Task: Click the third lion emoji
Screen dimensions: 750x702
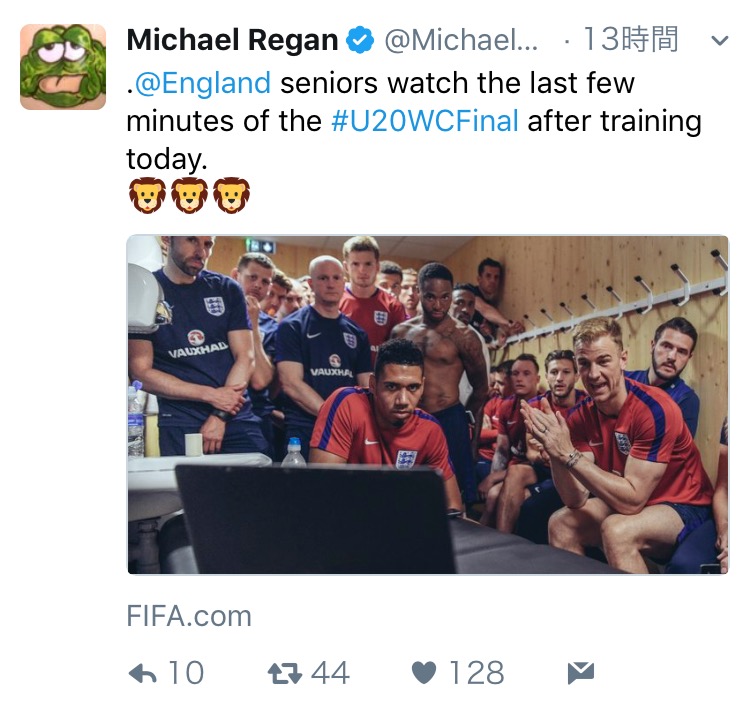Action: pyautogui.click(x=231, y=195)
